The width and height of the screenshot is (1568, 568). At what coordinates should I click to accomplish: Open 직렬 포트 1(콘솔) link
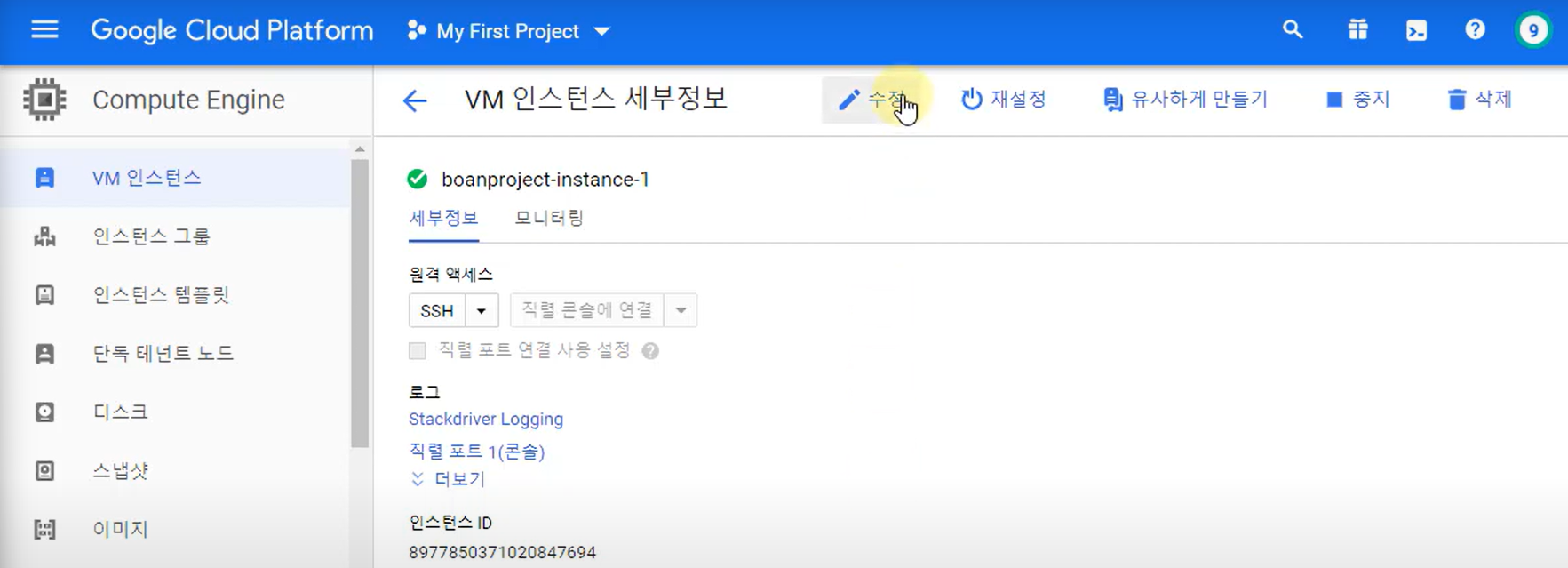pyautogui.click(x=477, y=452)
